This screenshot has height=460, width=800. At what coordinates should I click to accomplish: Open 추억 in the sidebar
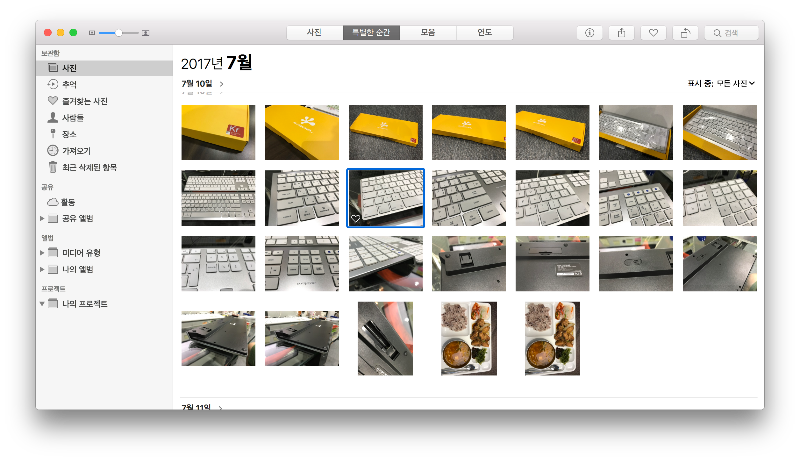click(x=105, y=84)
